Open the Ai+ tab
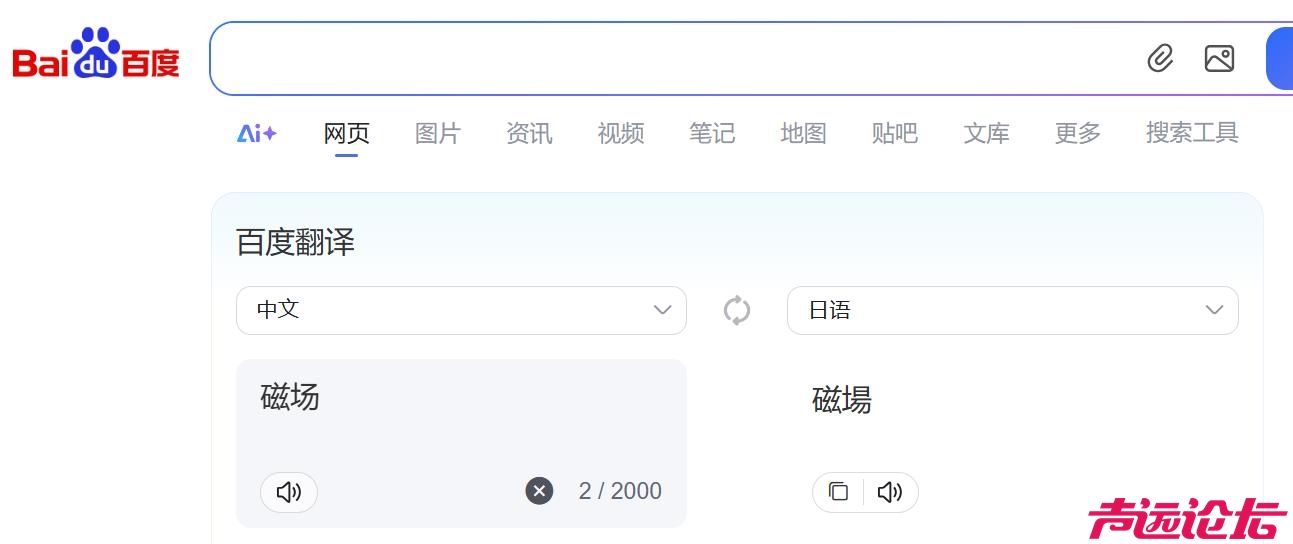Image resolution: width=1293 pixels, height=544 pixels. [257, 133]
